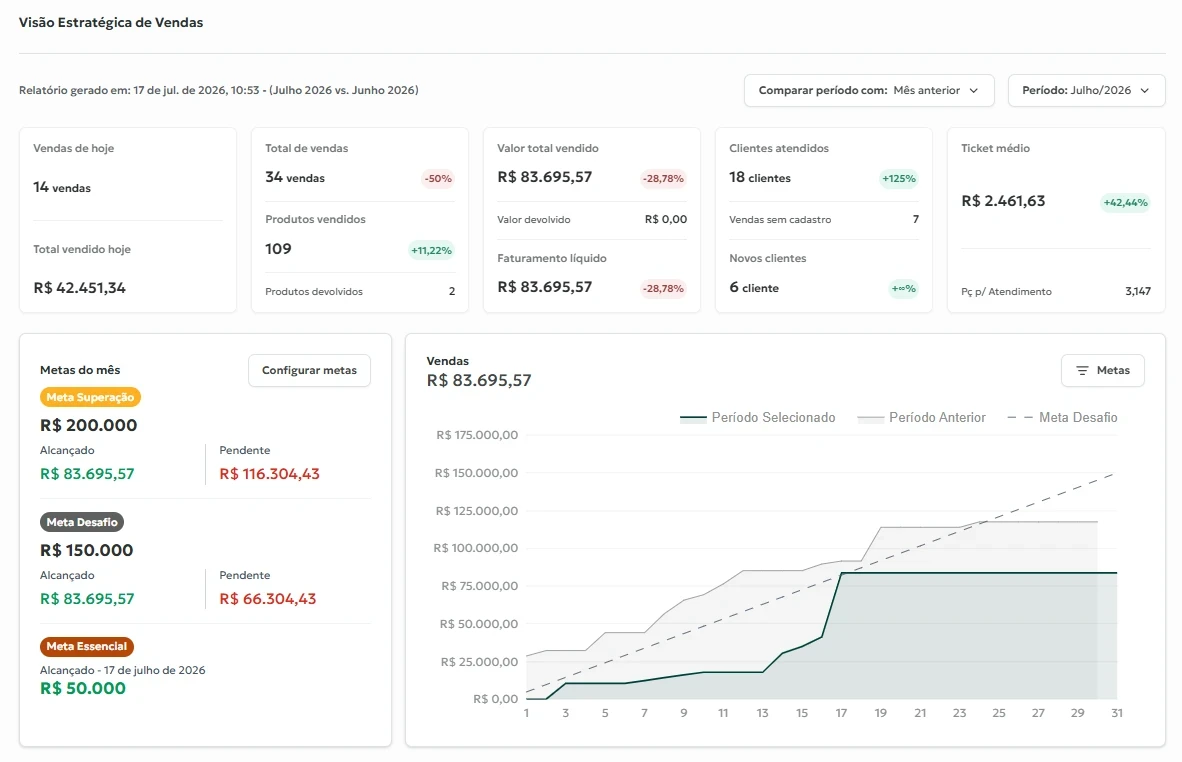
Task: Click the R$ 175.000,00 y-axis label
Action: point(477,435)
